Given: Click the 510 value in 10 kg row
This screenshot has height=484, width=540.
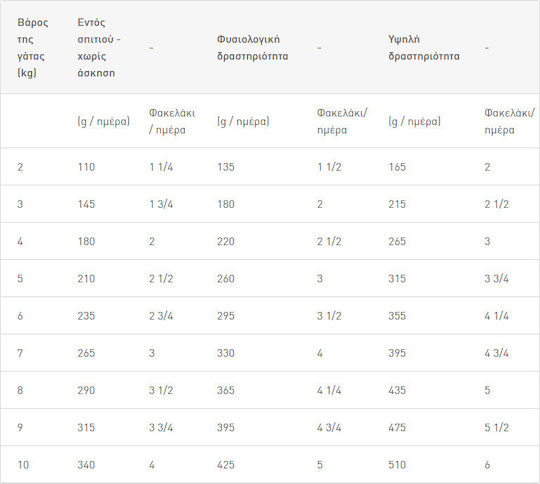Looking at the screenshot, I should [x=397, y=465].
